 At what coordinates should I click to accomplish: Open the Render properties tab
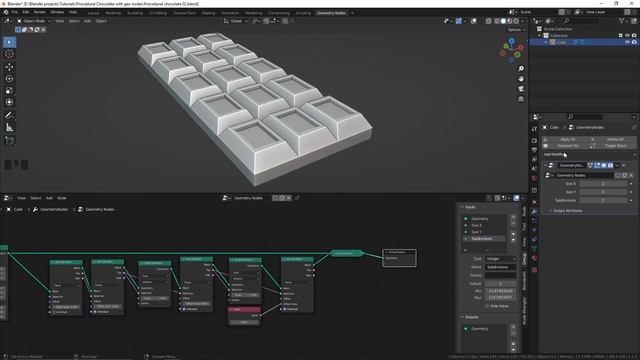(x=534, y=141)
